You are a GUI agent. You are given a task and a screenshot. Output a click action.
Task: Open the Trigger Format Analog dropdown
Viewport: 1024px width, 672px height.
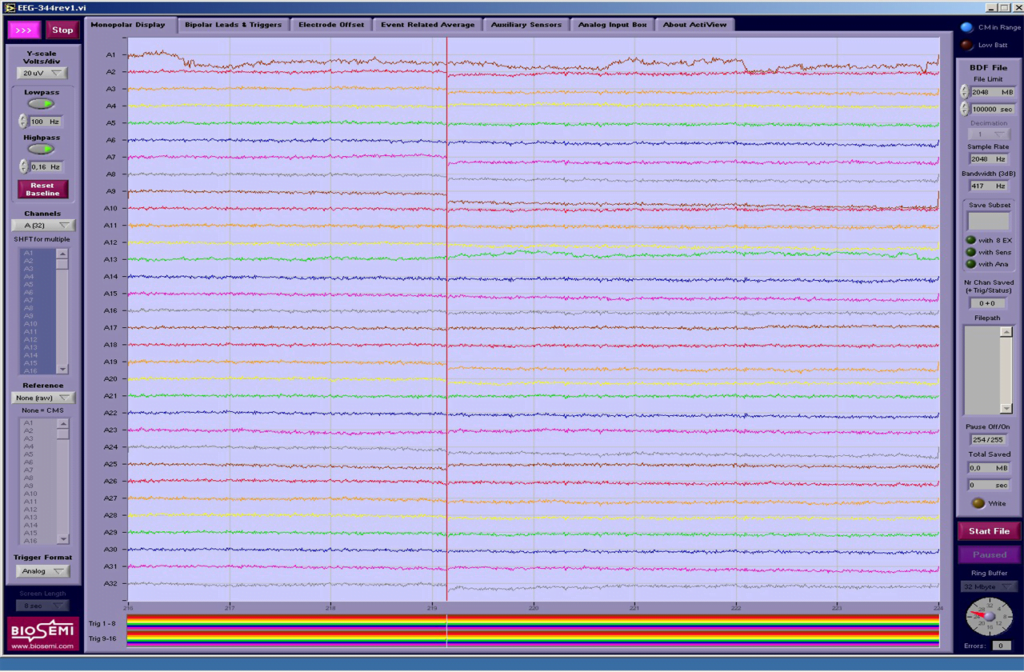(42, 571)
